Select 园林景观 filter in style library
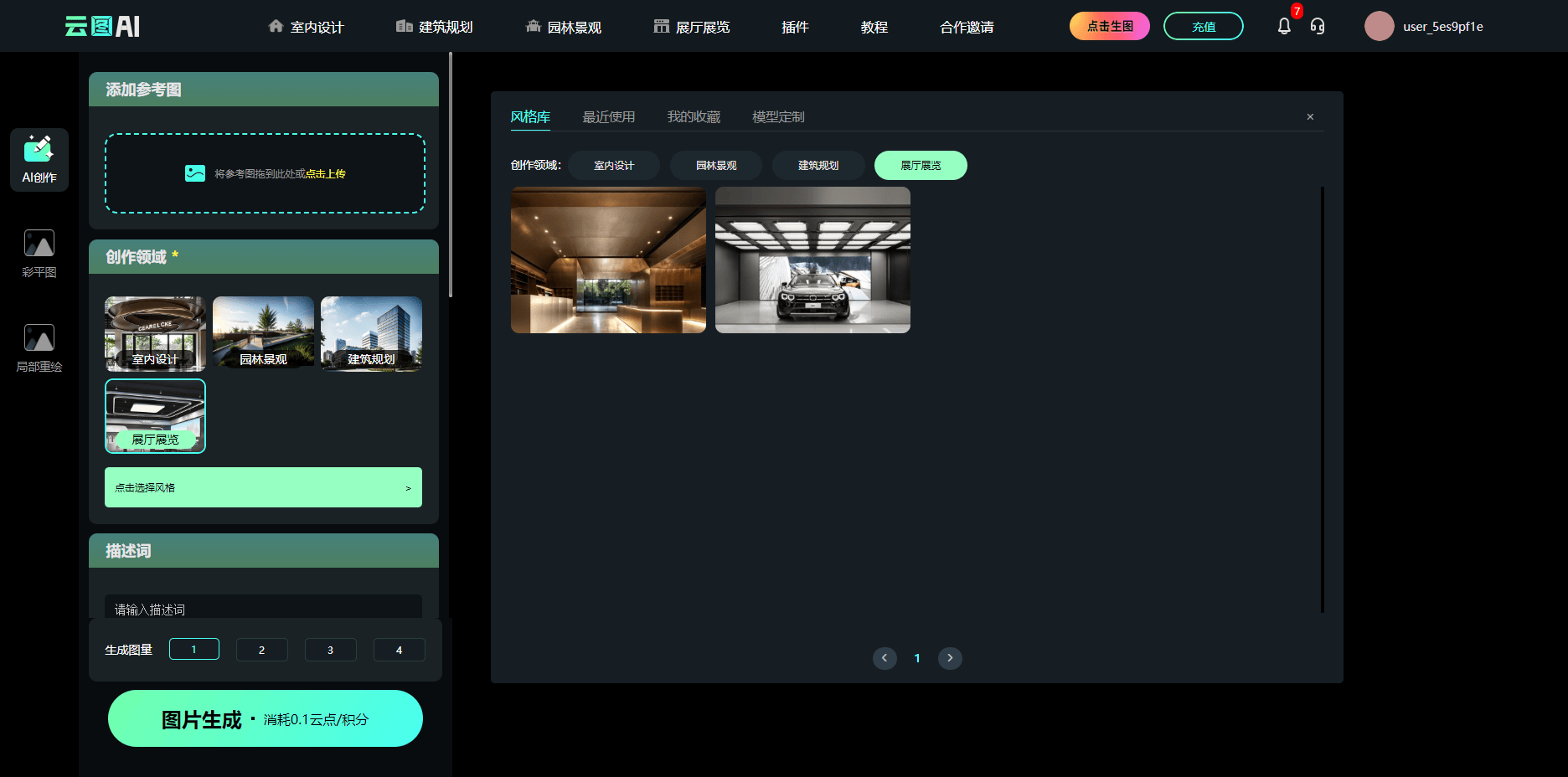Screen dimensions: 1568x777 (715, 166)
